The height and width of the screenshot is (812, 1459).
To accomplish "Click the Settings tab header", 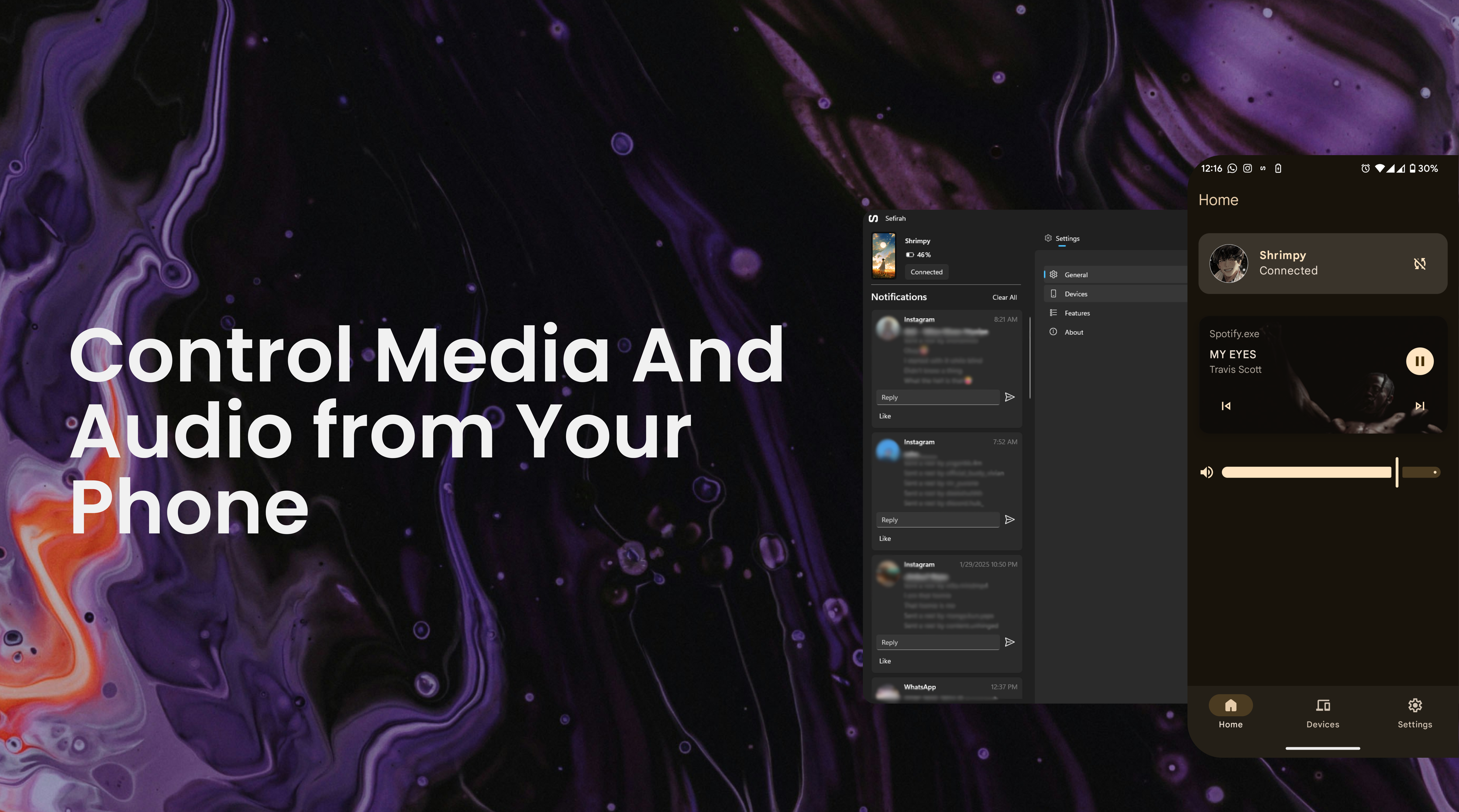I will click(x=1062, y=239).
